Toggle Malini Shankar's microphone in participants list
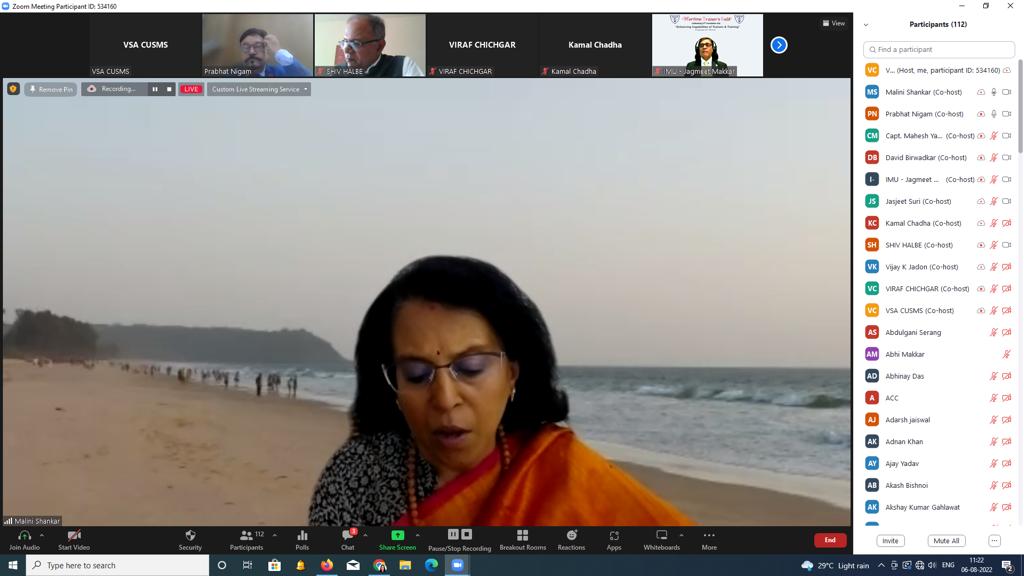1024x576 pixels. point(993,92)
